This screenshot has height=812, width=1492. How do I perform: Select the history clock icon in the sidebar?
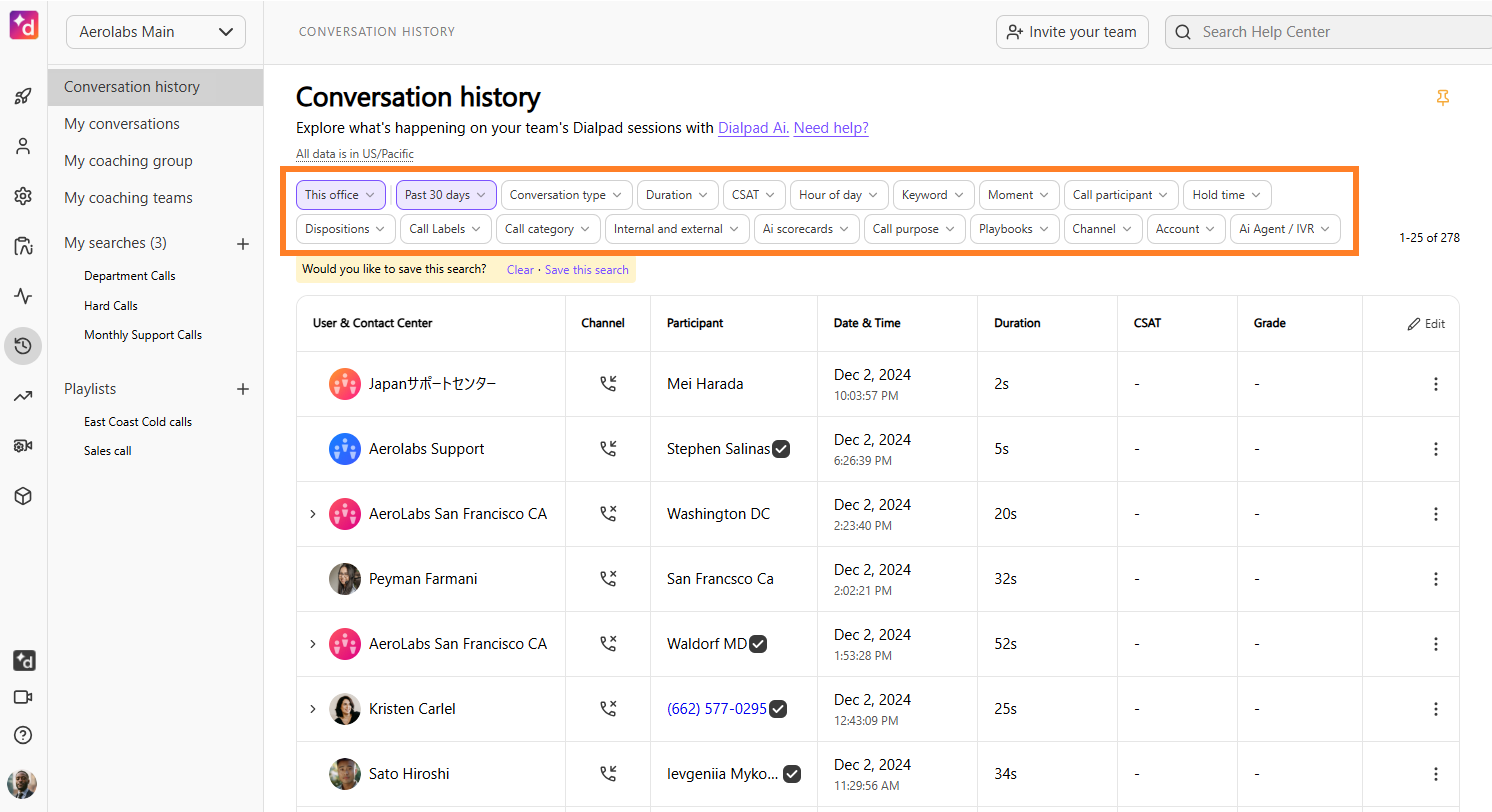click(23, 346)
